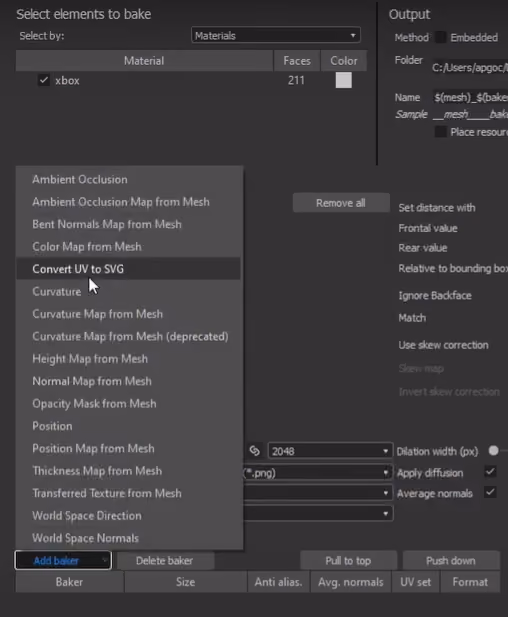
Task: Click the Anti alias. column header
Action: coord(278,582)
